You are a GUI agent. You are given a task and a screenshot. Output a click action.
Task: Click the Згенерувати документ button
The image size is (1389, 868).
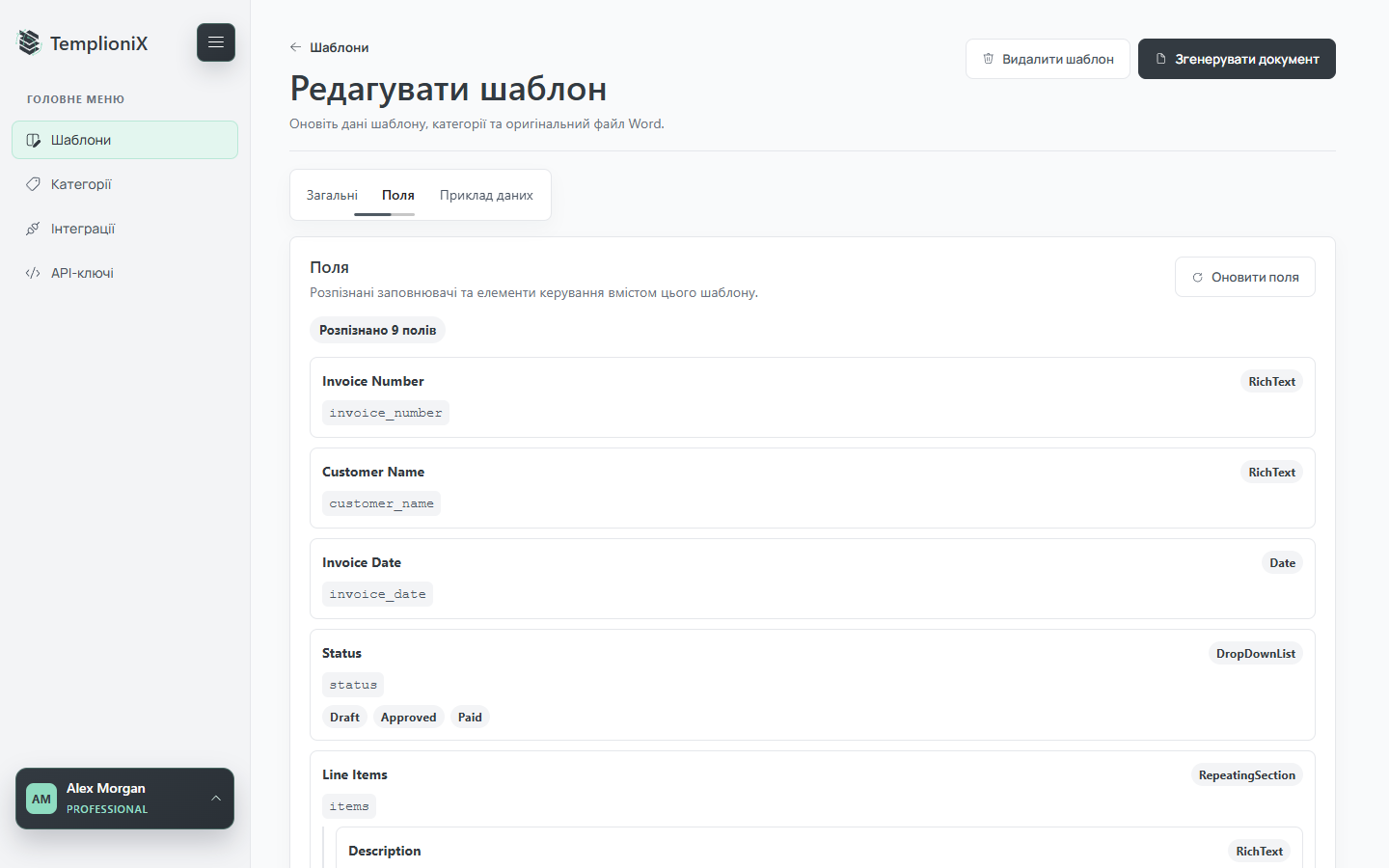coord(1237,59)
